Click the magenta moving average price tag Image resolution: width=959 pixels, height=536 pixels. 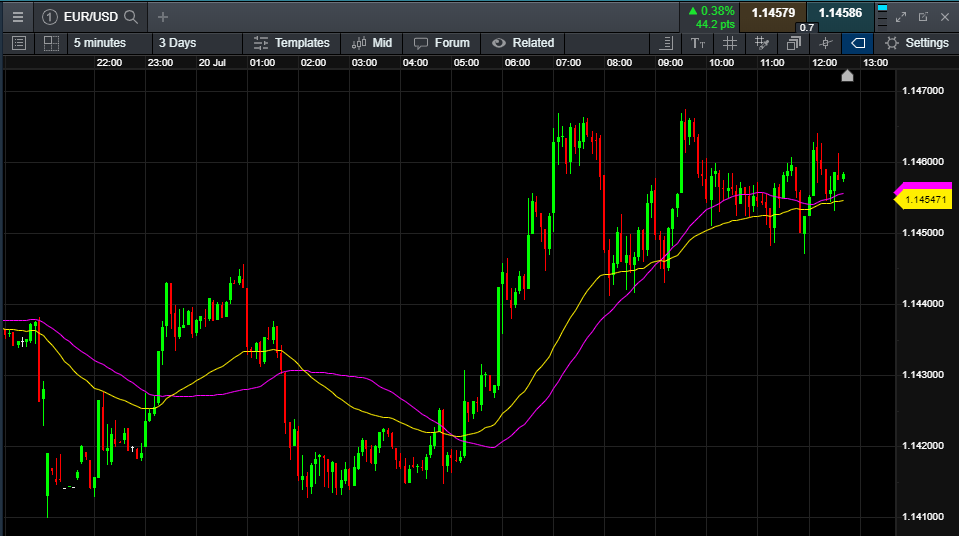pyautogui.click(x=924, y=186)
